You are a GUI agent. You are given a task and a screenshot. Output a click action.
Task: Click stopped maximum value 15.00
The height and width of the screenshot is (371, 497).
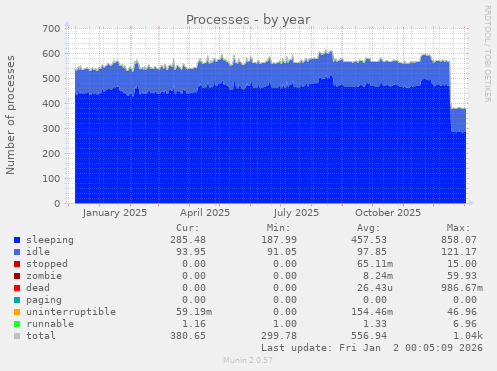pos(462,264)
